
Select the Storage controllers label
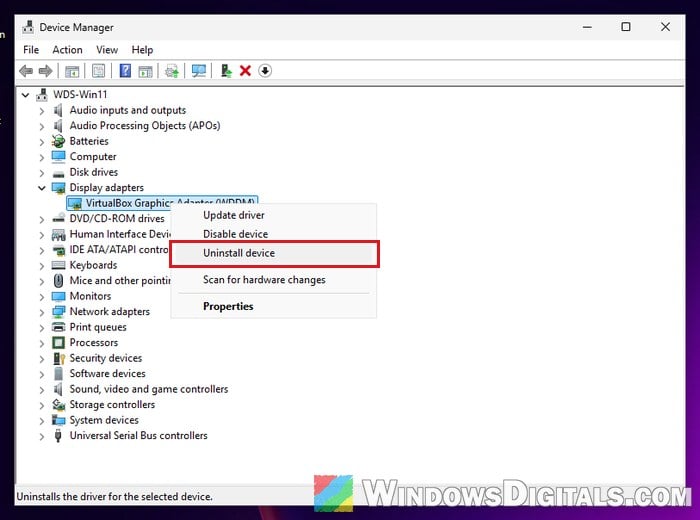(112, 404)
